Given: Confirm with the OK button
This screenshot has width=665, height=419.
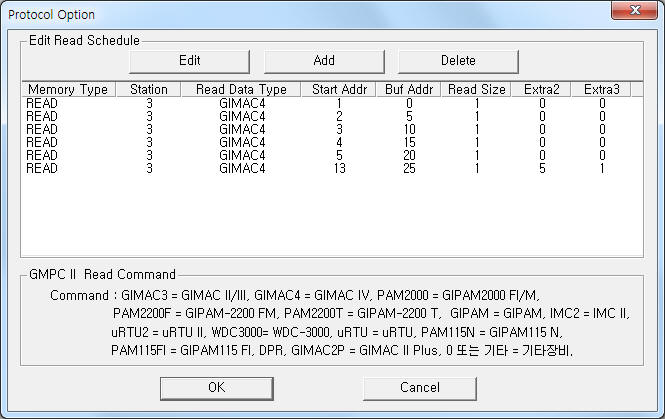Looking at the screenshot, I should 217,388.
